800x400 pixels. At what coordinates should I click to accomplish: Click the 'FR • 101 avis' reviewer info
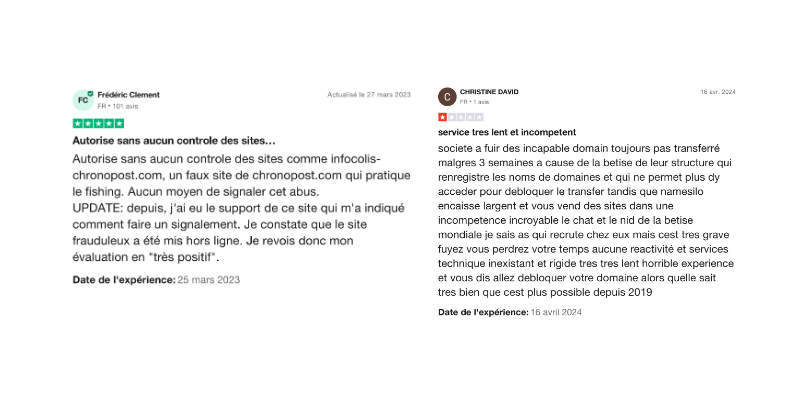pyautogui.click(x=117, y=104)
